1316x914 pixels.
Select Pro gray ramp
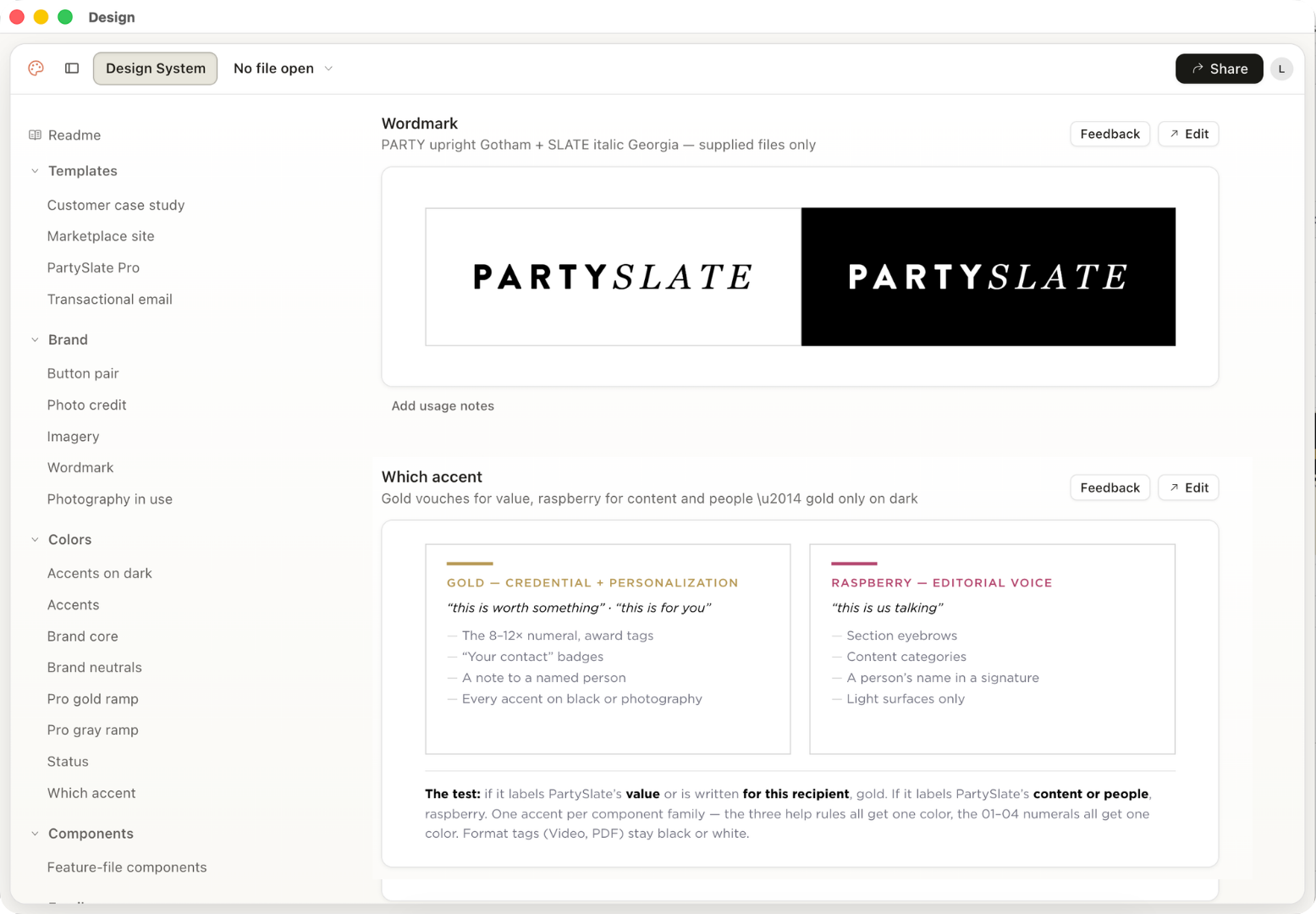click(93, 730)
